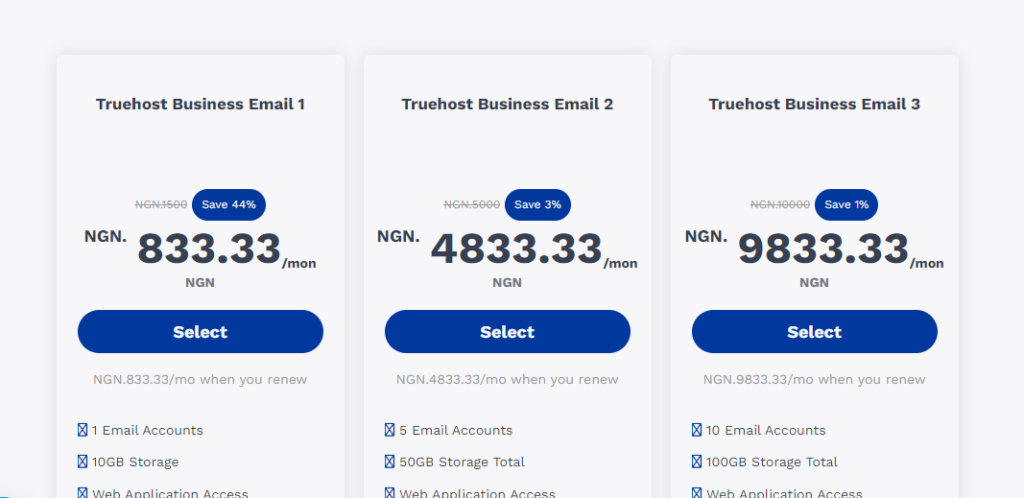The width and height of the screenshot is (1024, 498).
Task: Click the Save 1% badge
Action: [846, 204]
